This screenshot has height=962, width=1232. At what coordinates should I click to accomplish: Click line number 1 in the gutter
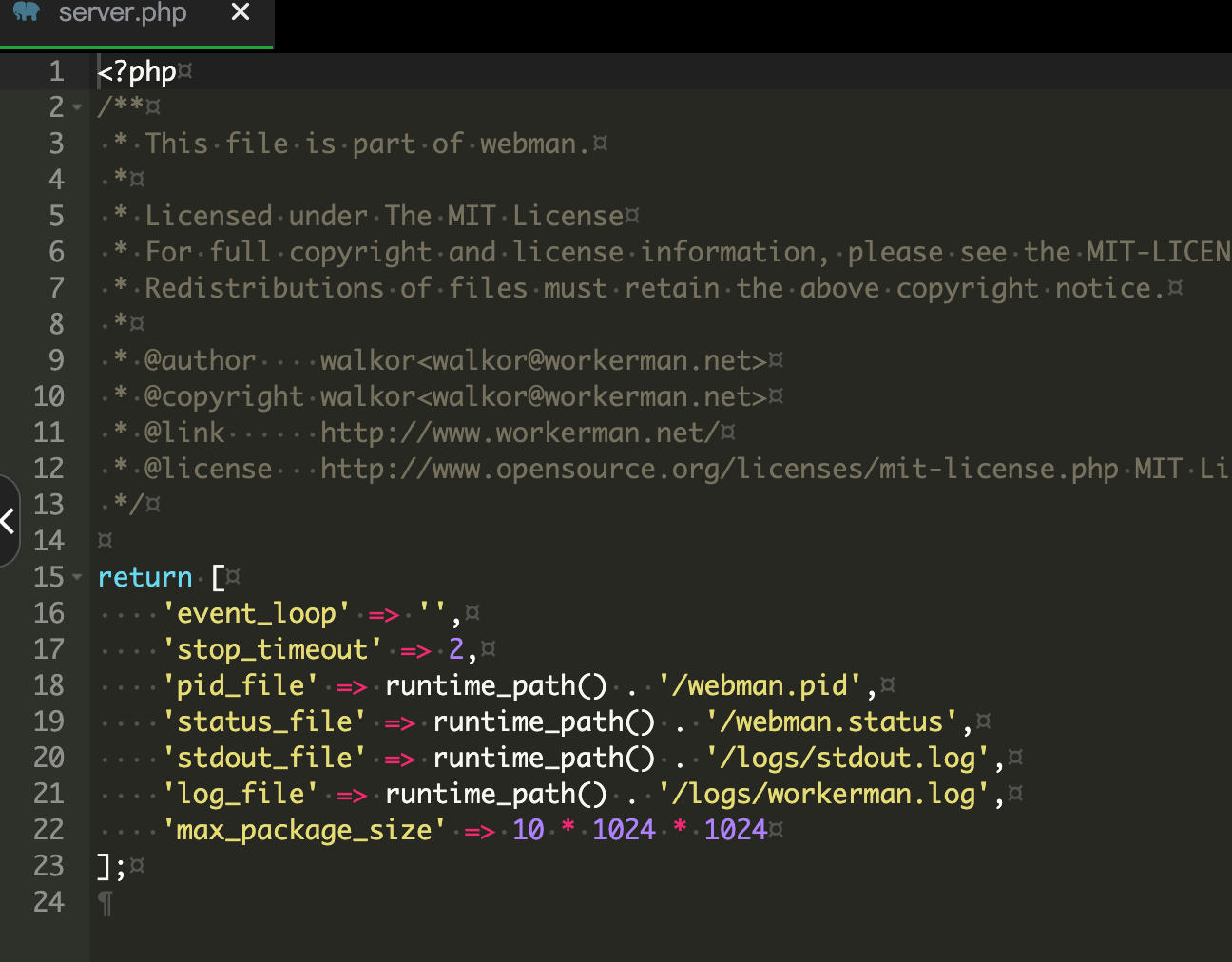click(56, 71)
